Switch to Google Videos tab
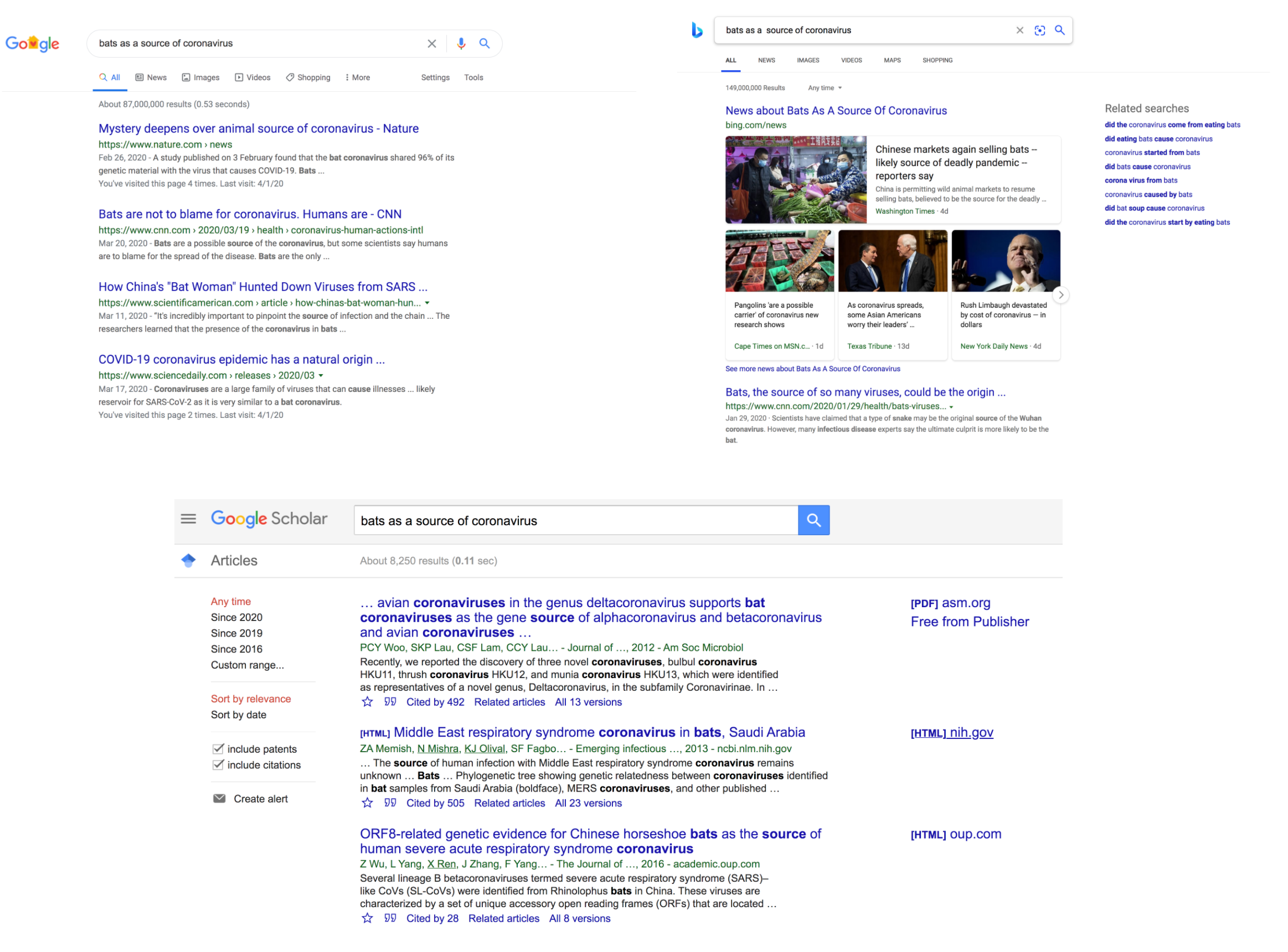 point(253,78)
